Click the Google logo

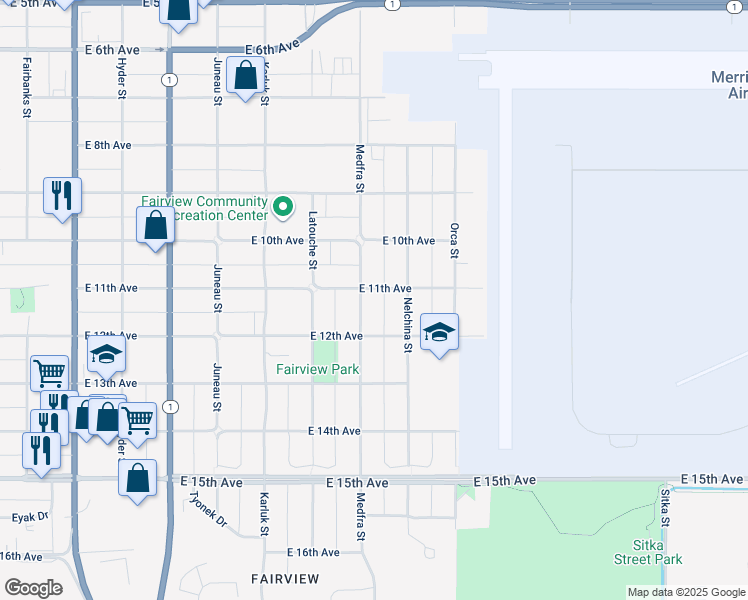tap(32, 588)
